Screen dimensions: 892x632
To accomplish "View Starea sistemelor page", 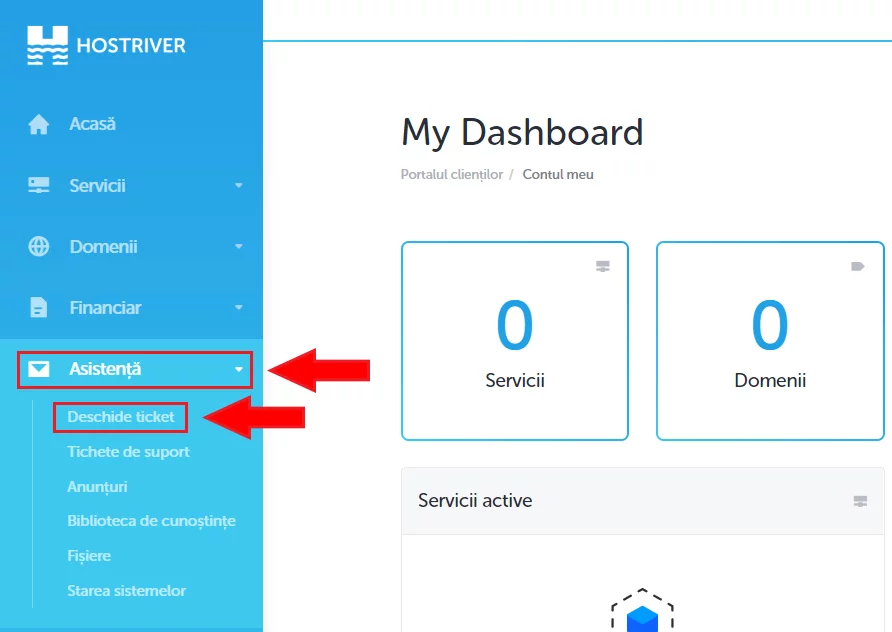I will [x=126, y=590].
